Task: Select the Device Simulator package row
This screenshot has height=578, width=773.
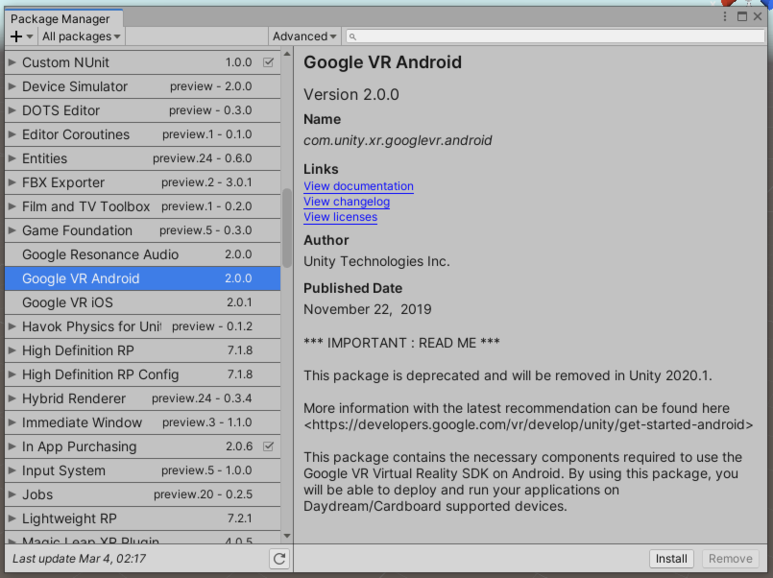Action: tap(142, 86)
